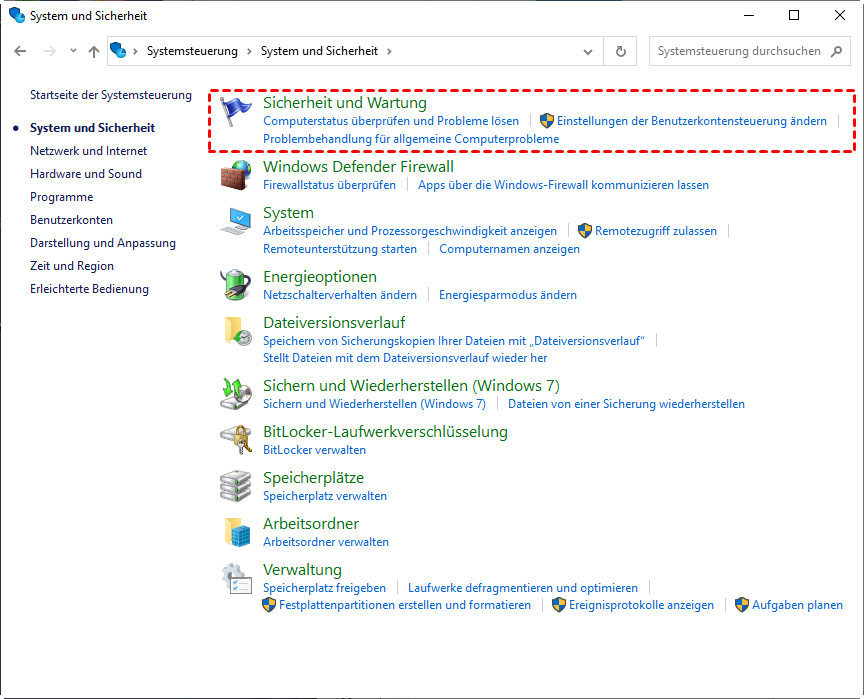Viewport: 864px width, 699px height.
Task: Open Sicherheit und Wartung heading
Action: (x=344, y=102)
